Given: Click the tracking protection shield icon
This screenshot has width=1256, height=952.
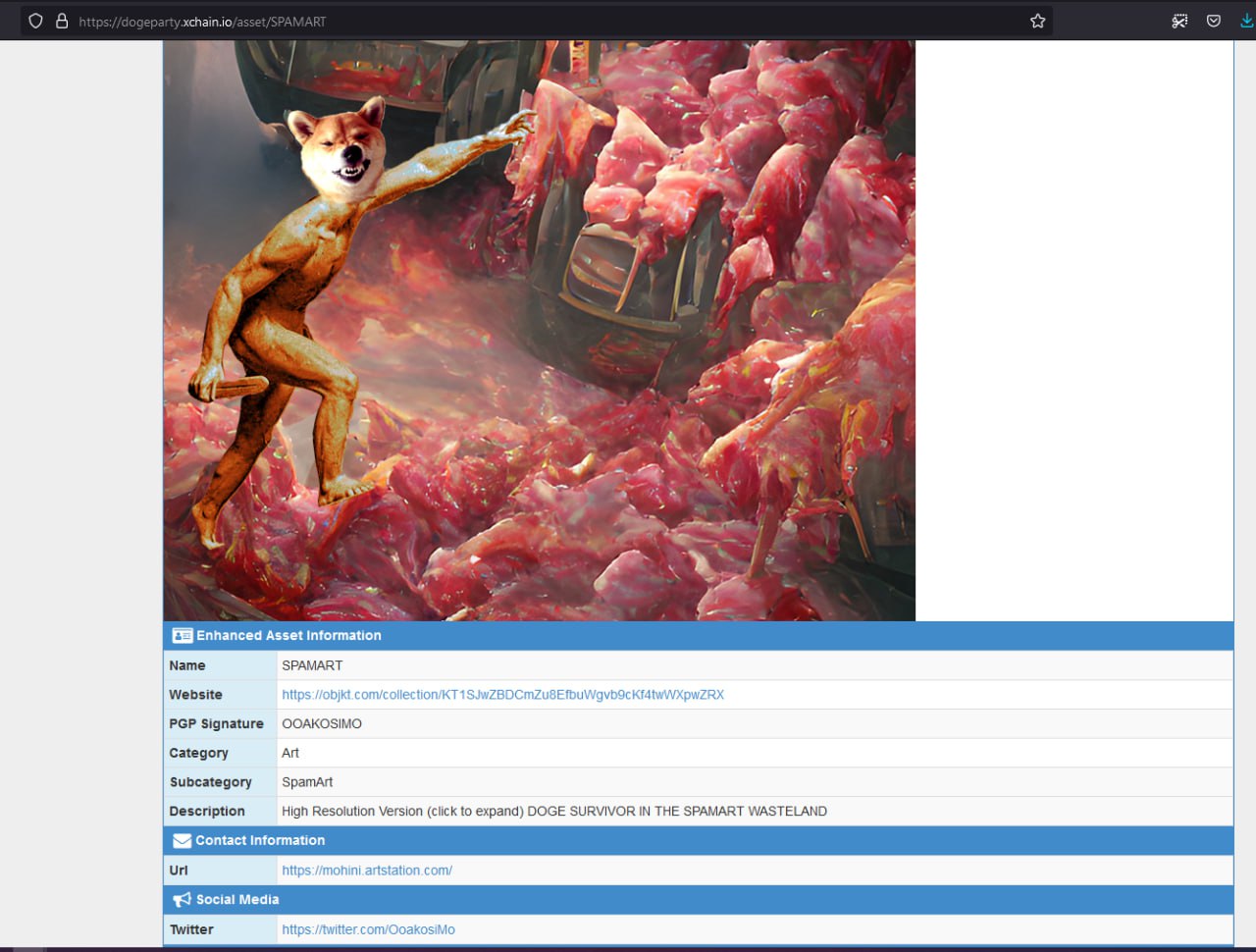Looking at the screenshot, I should (x=35, y=21).
